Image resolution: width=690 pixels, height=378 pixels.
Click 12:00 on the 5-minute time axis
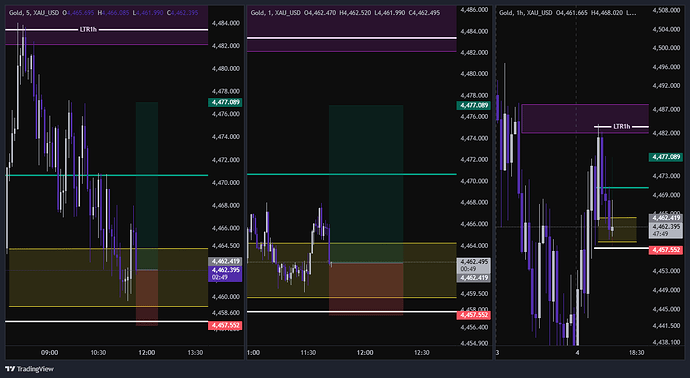[x=147, y=352]
